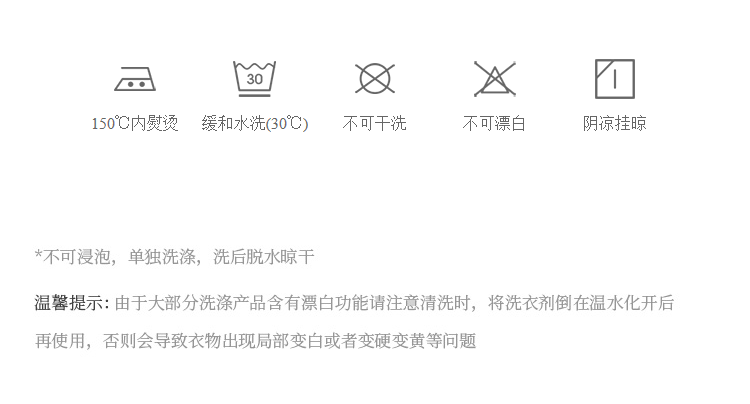Click the iron icon for ironing instructions

[135, 79]
